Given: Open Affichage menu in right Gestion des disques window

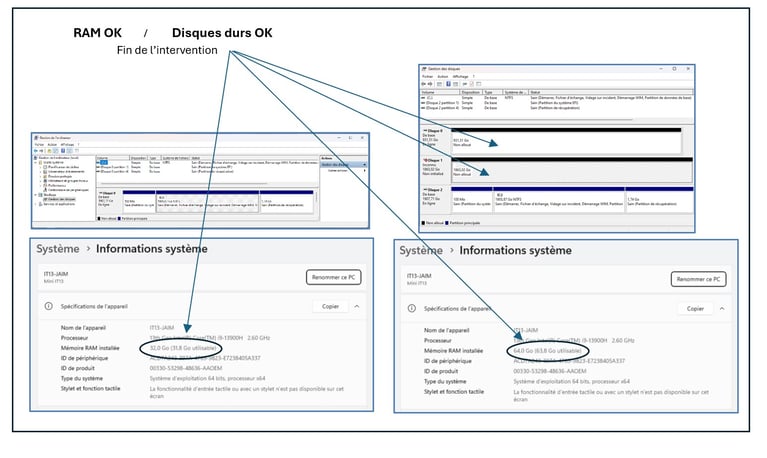Looking at the screenshot, I should [460, 76].
